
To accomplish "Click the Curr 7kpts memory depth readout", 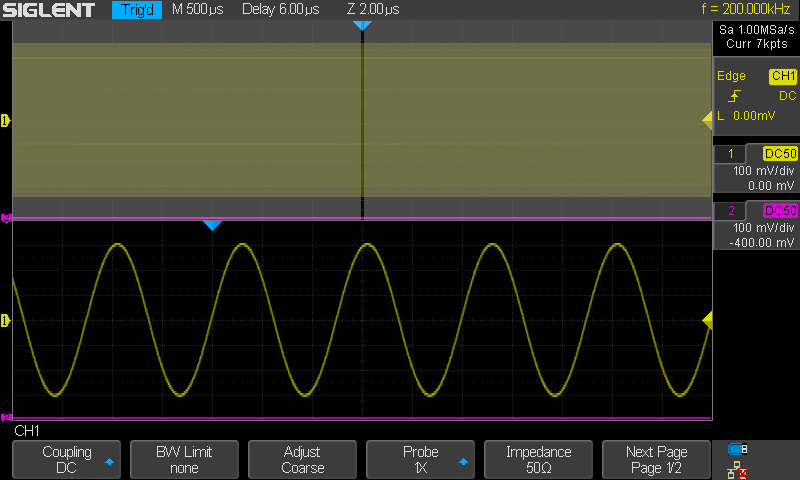I will click(x=757, y=44).
